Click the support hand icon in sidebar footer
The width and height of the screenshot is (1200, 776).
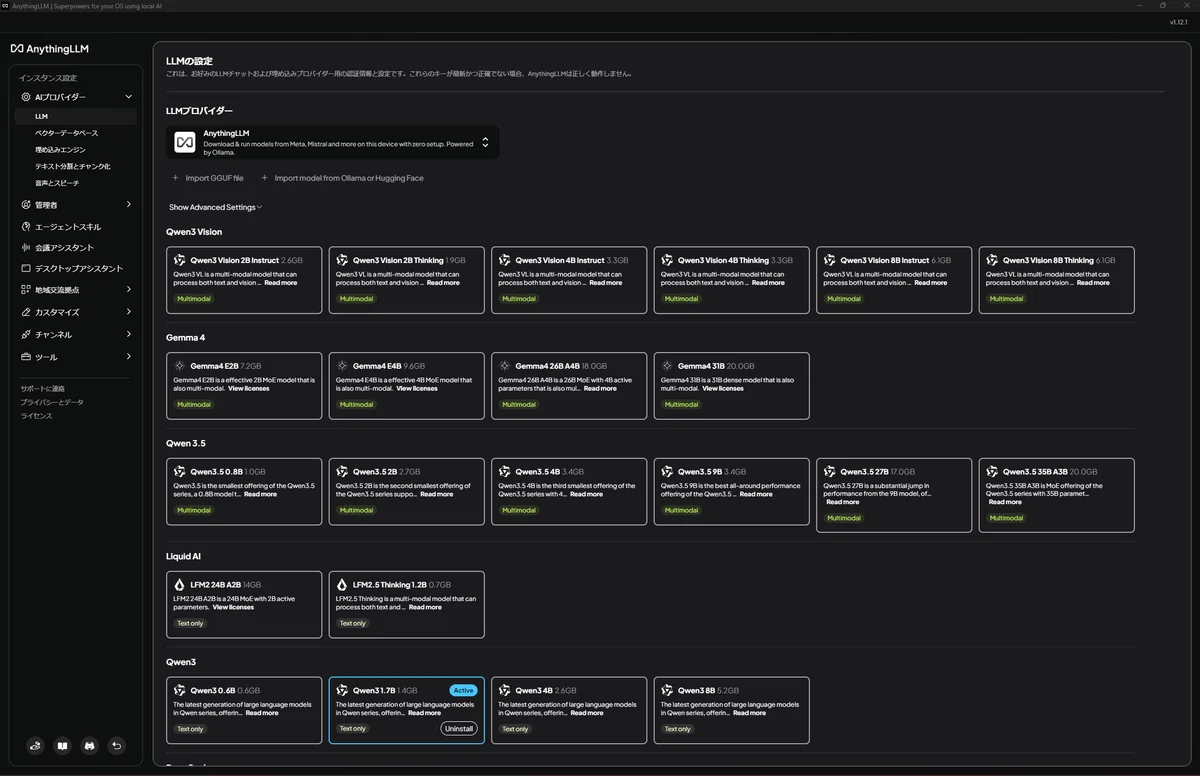[36, 745]
